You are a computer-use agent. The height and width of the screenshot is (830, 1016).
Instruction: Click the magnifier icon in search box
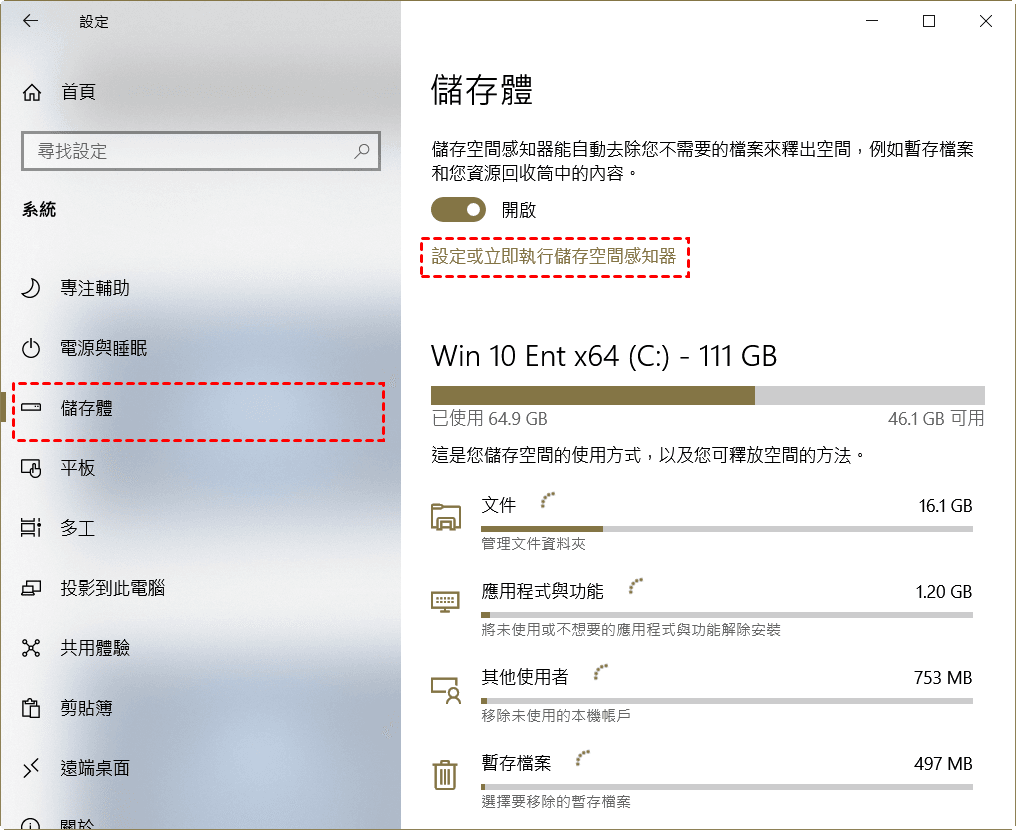click(x=362, y=151)
